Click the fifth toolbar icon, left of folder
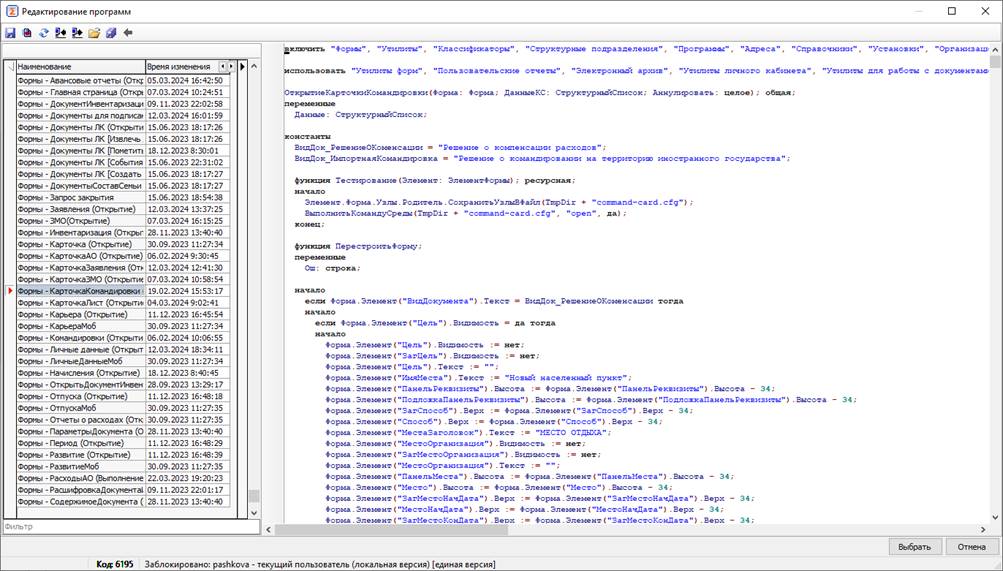Viewport: 1003px width, 571px height. click(77, 33)
